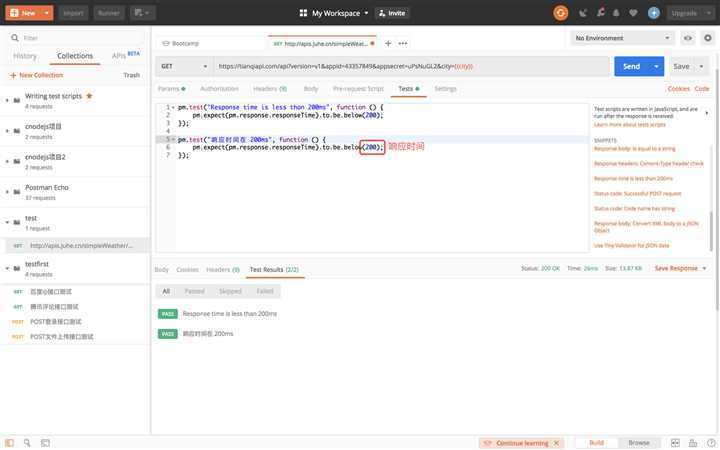The height and width of the screenshot is (450, 720).
Task: Expand the Writing test scripts collection
Action: click(7, 100)
